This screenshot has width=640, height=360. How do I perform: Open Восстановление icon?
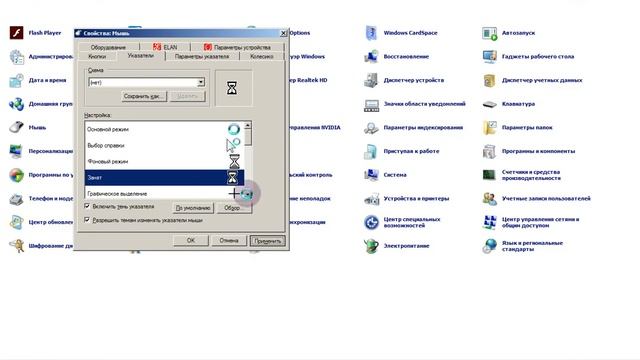coord(371,56)
